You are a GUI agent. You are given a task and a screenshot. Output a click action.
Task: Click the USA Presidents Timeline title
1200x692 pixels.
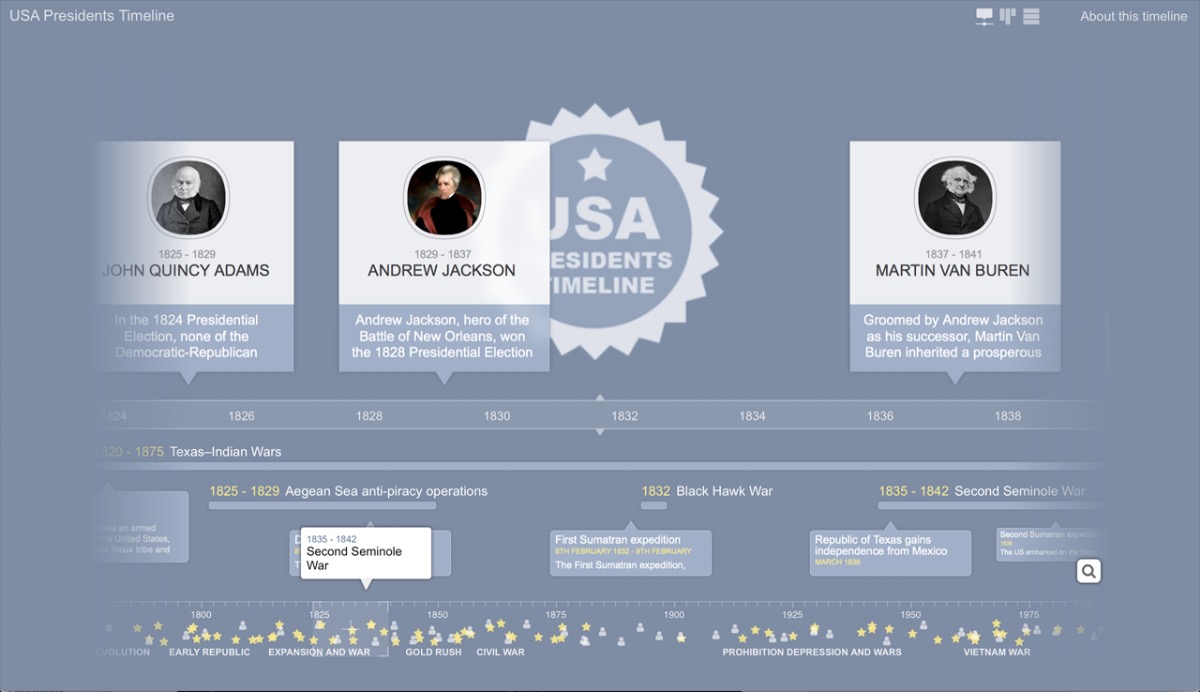pos(91,15)
